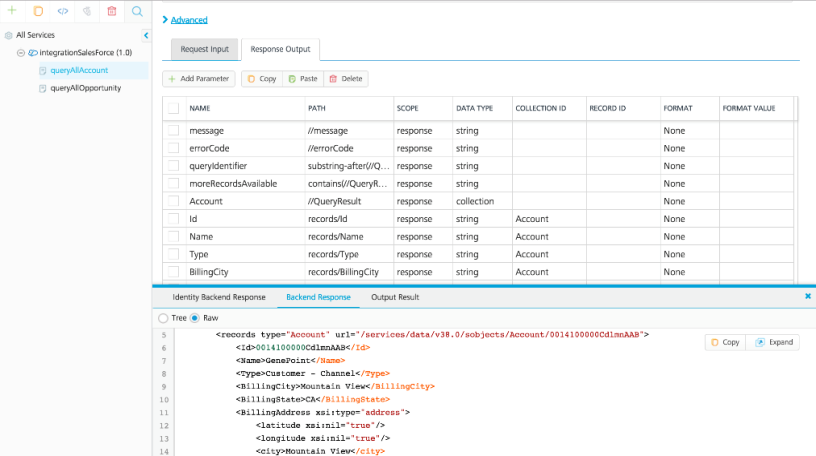Select All Services in the tree
The width and height of the screenshot is (816, 456).
[35, 35]
